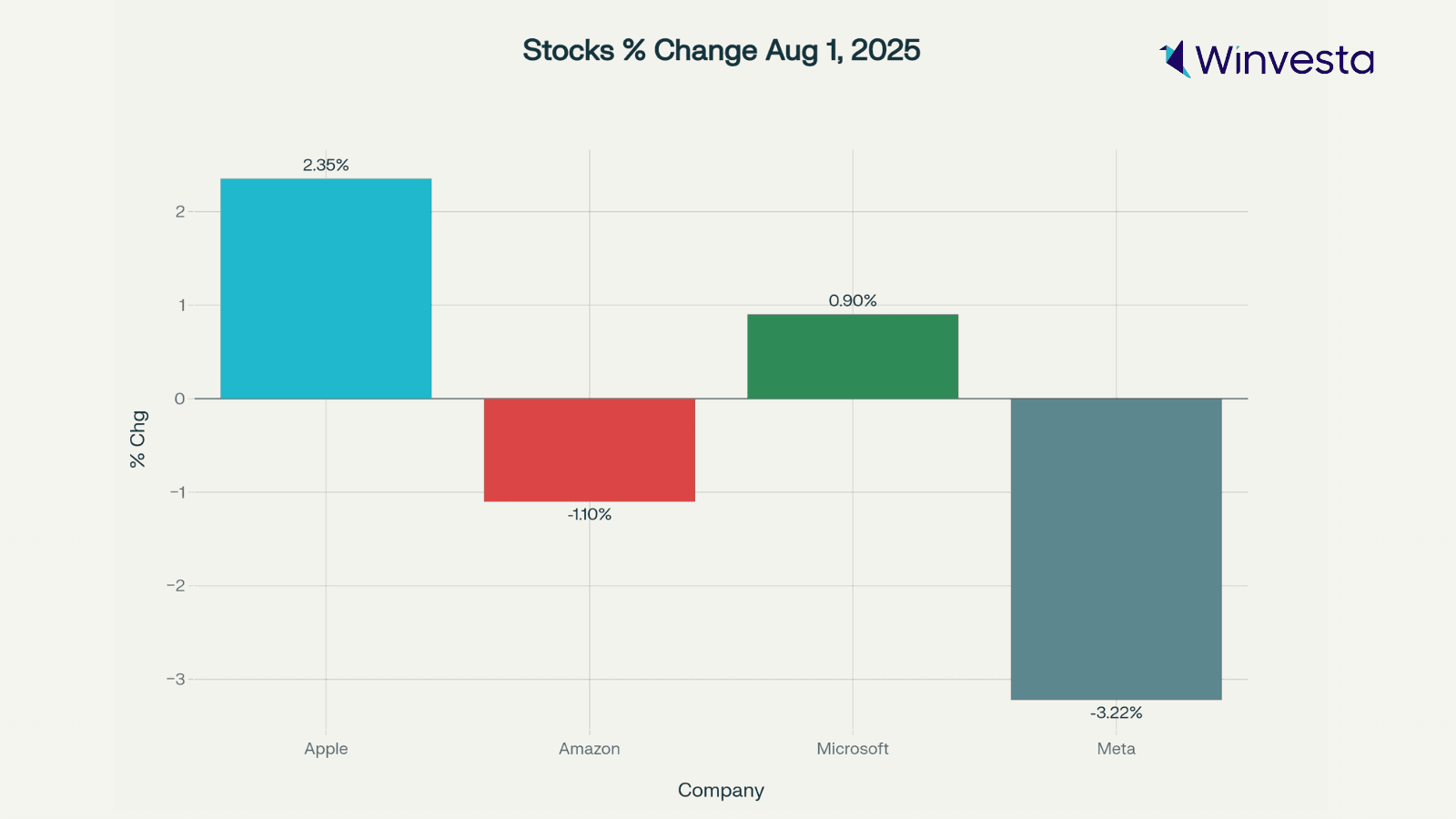Click the y-axis tick label 0

point(180,399)
